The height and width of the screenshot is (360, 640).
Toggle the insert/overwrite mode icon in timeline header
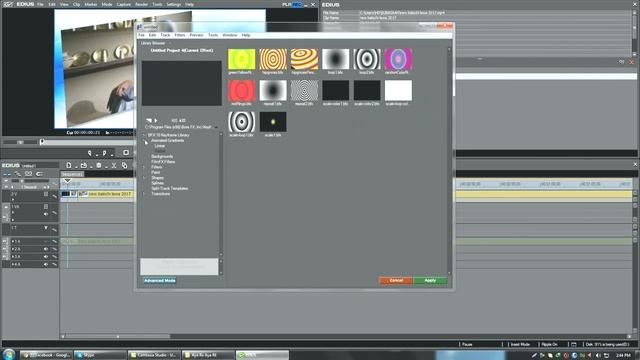tap(7, 174)
